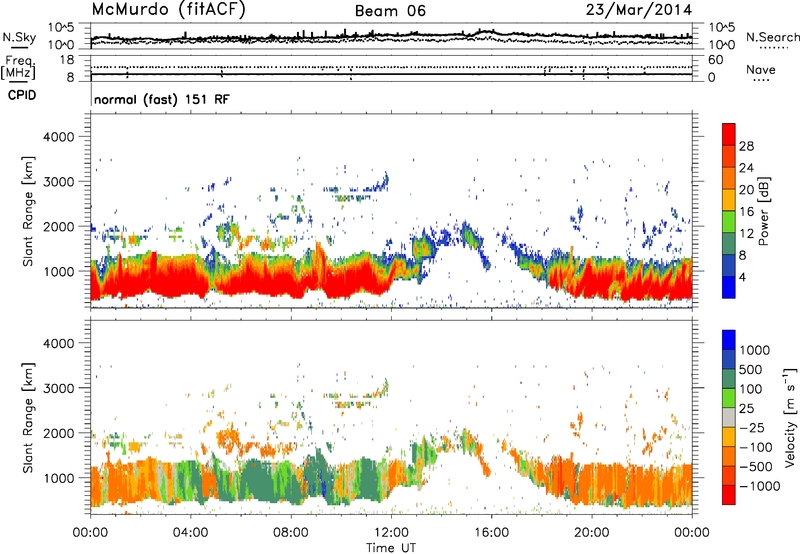Click the "N.Sky" legend label
Viewport: 800px width, 554px height.
(19, 37)
